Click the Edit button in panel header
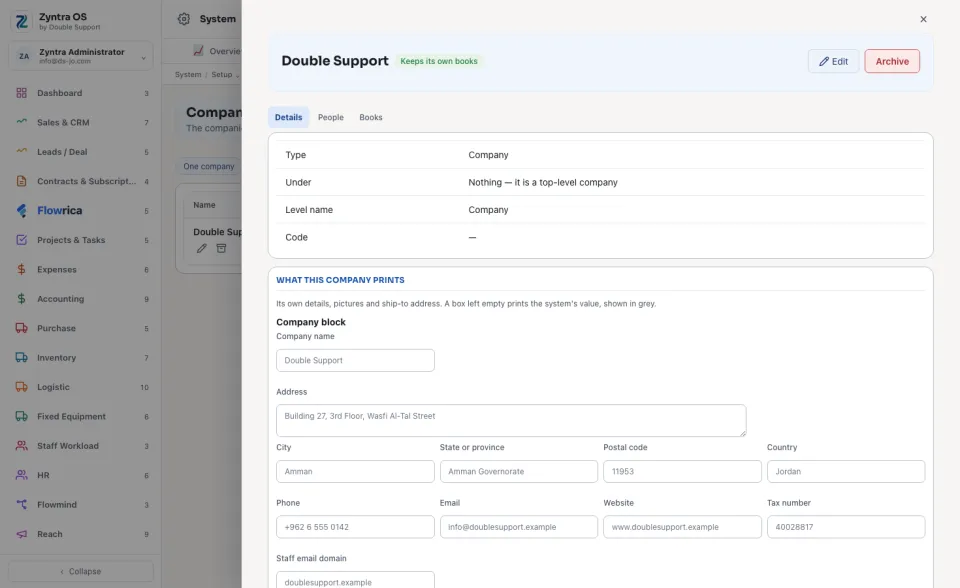 [833, 61]
